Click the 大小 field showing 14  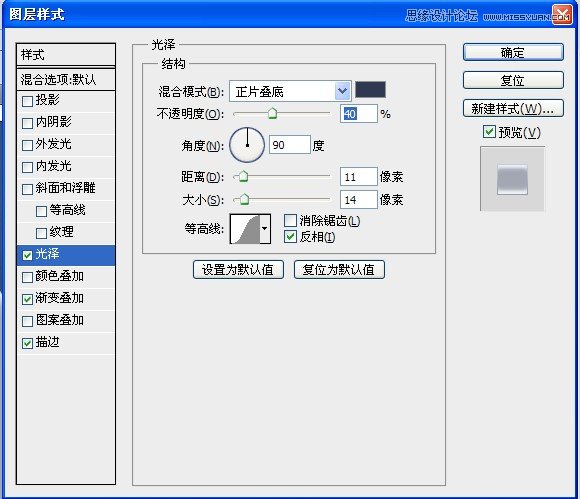358,200
